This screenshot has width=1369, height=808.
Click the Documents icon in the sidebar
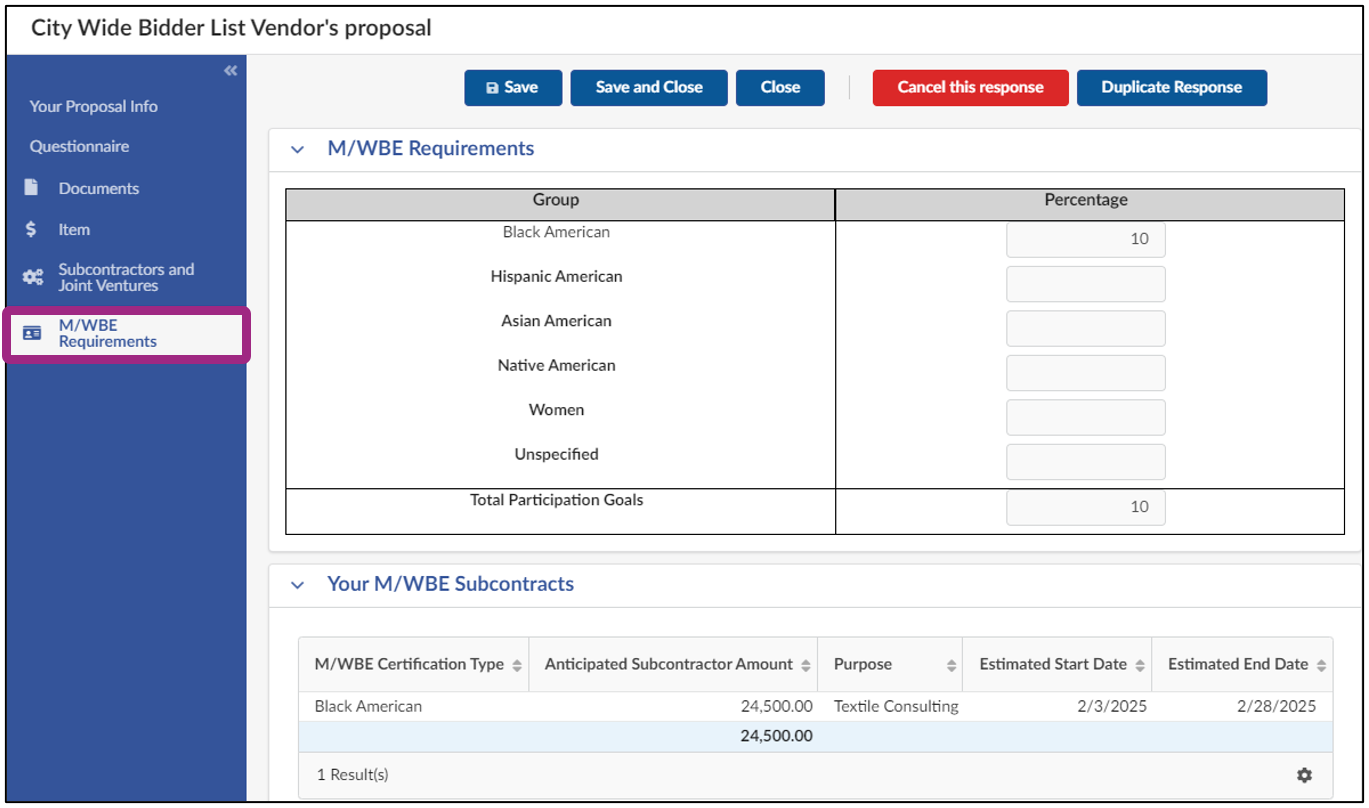pos(31,188)
